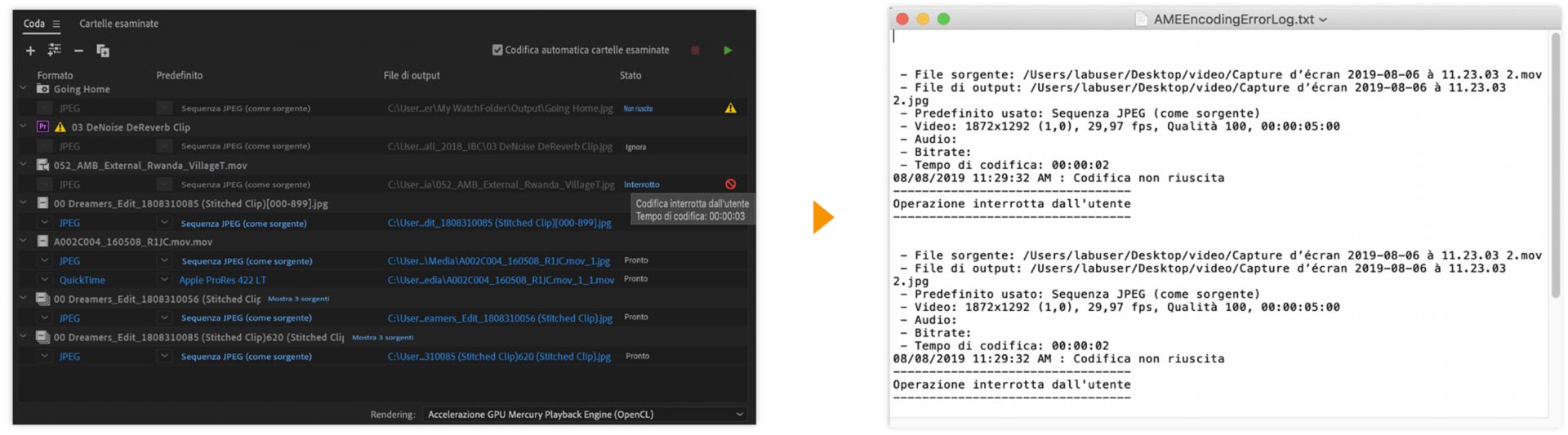The height and width of the screenshot is (435, 1568).
Task: Click the add source plus icon
Action: click(x=30, y=51)
